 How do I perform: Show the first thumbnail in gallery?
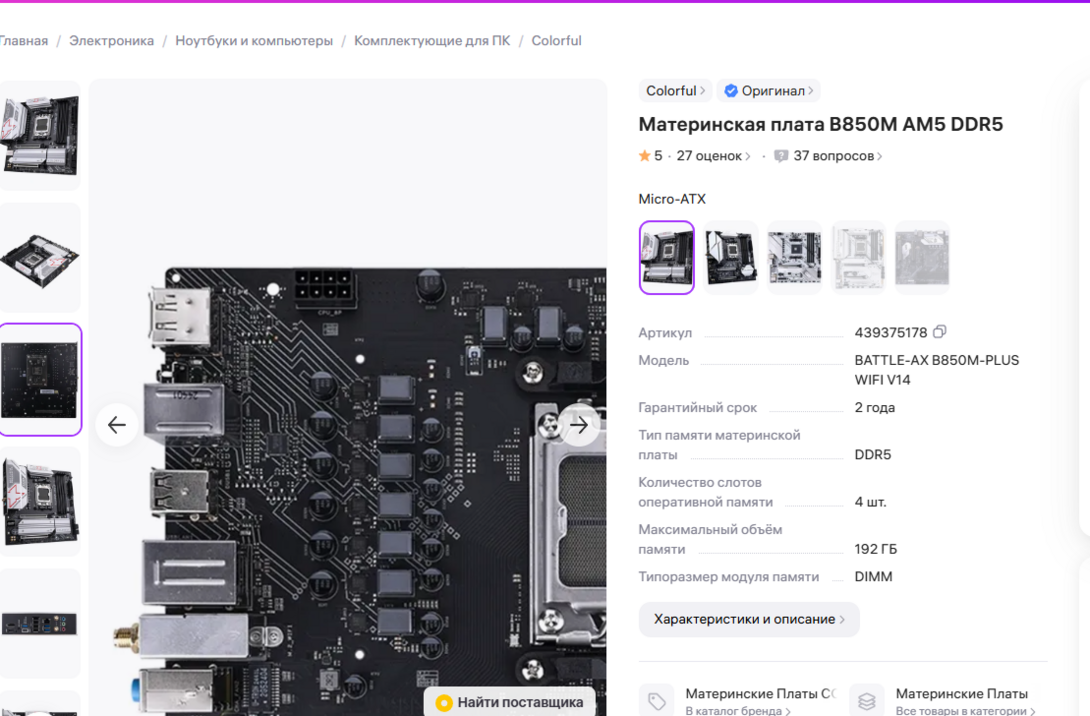pos(40,134)
